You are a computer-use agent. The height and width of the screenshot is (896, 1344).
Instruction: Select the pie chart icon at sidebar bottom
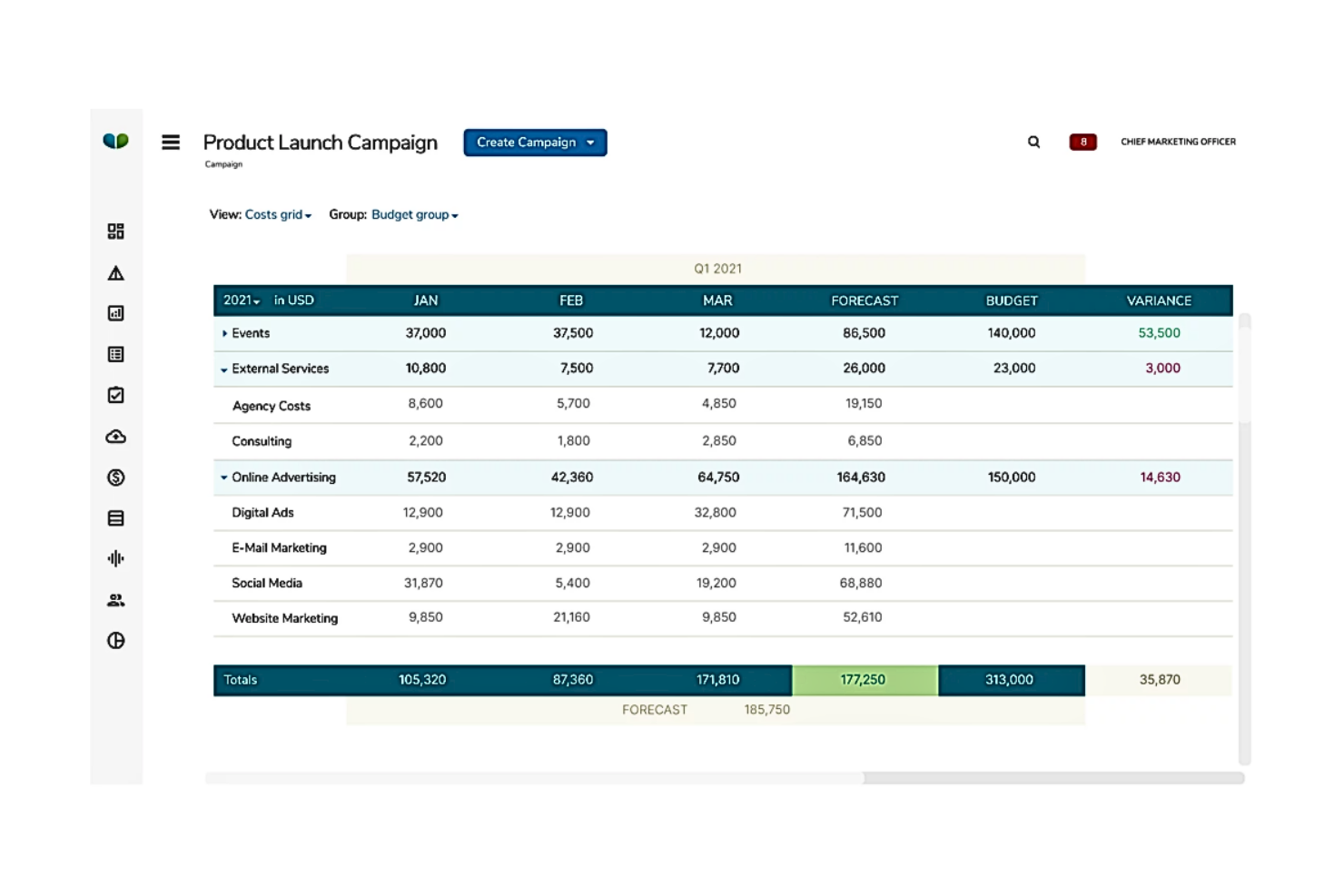pos(115,640)
